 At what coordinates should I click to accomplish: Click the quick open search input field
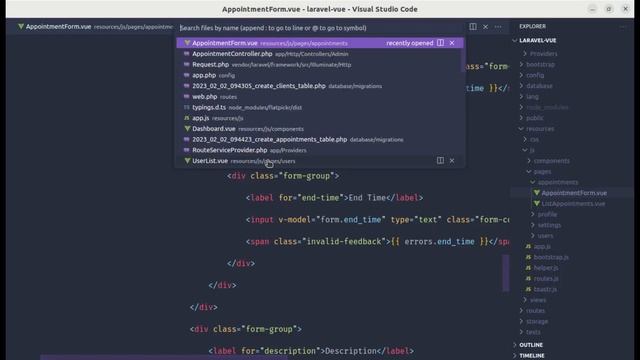[320, 28]
